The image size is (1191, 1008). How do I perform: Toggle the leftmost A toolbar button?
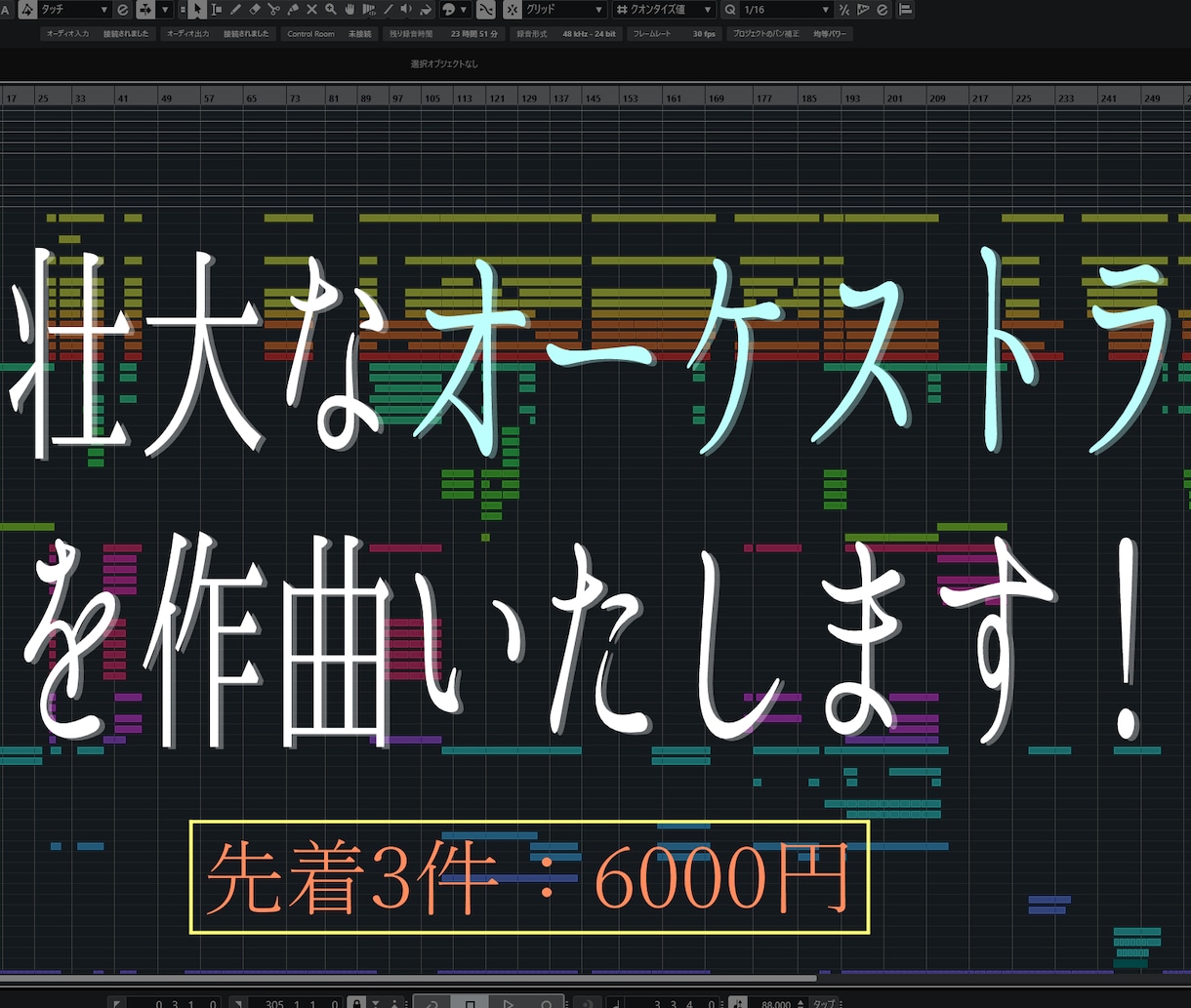click(6, 10)
